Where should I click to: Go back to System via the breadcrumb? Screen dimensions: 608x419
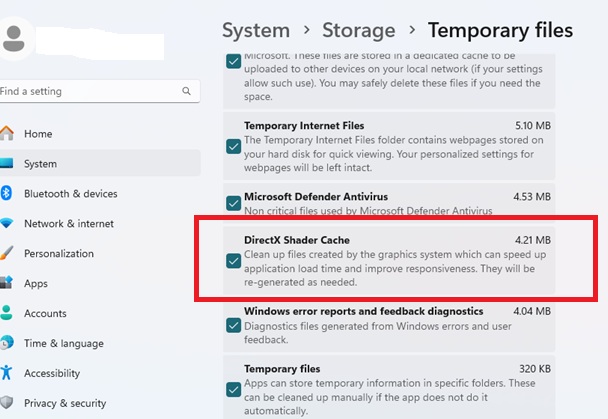click(256, 31)
